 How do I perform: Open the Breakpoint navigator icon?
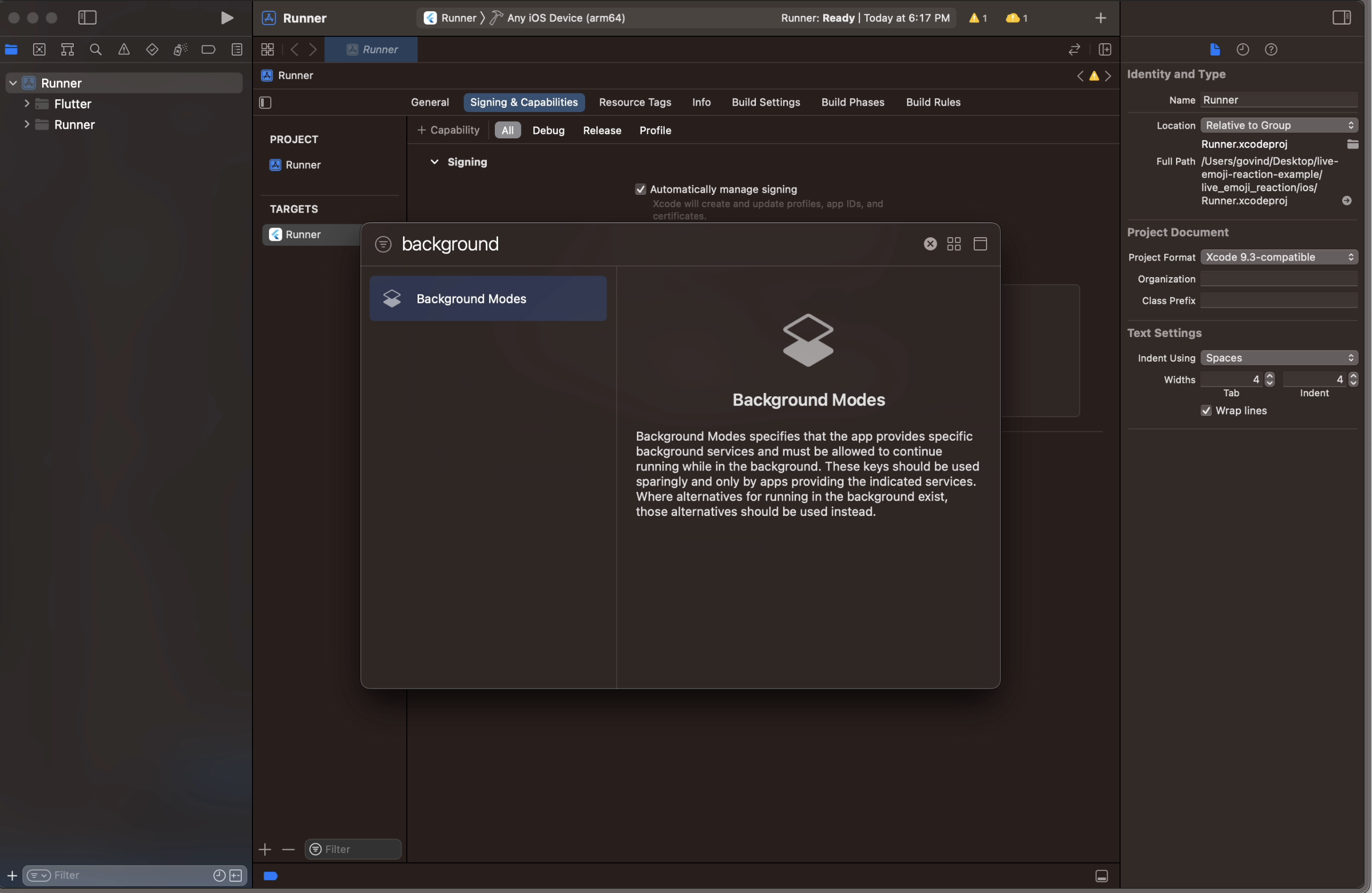pos(208,50)
